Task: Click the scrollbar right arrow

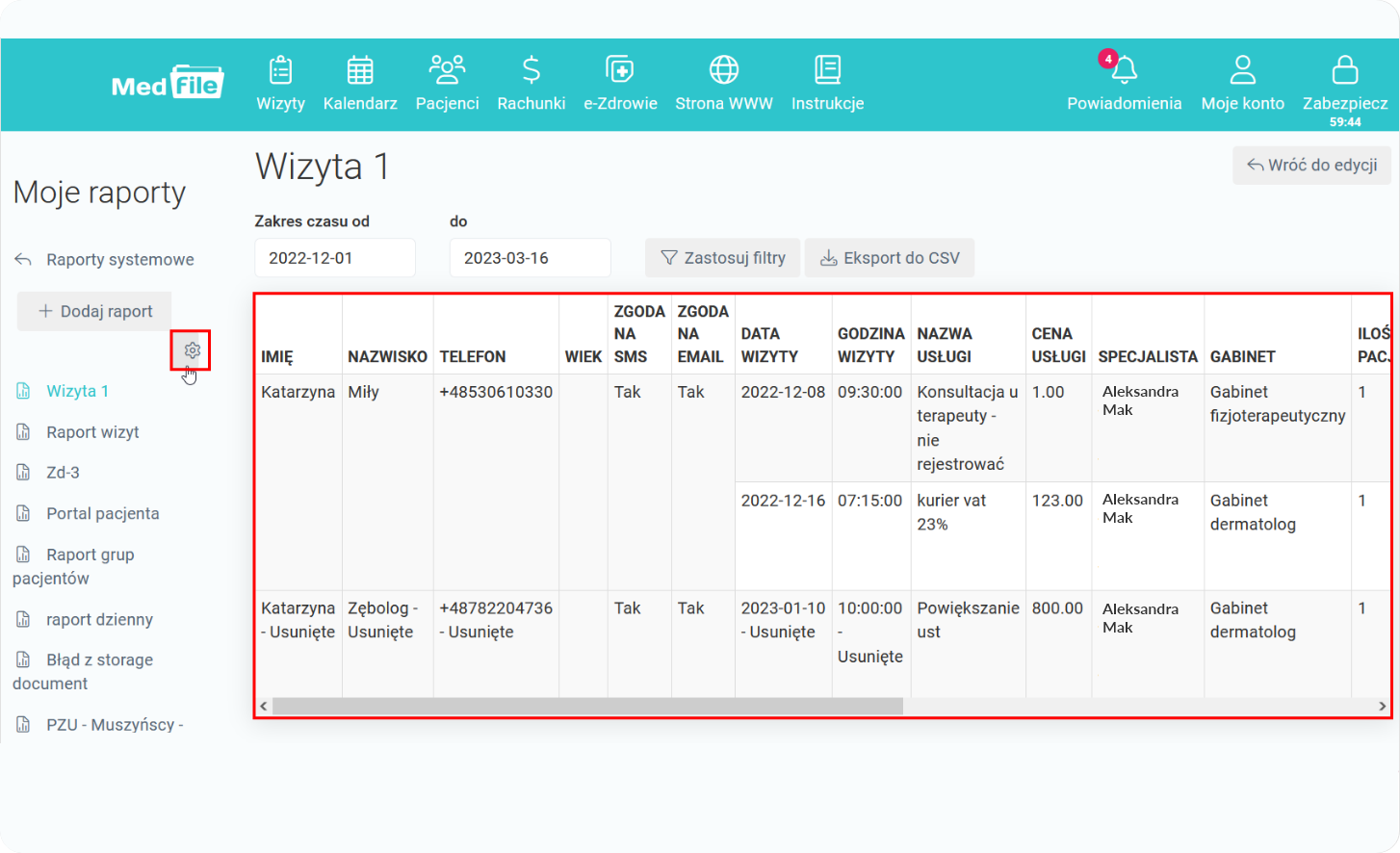Action: (x=1383, y=707)
